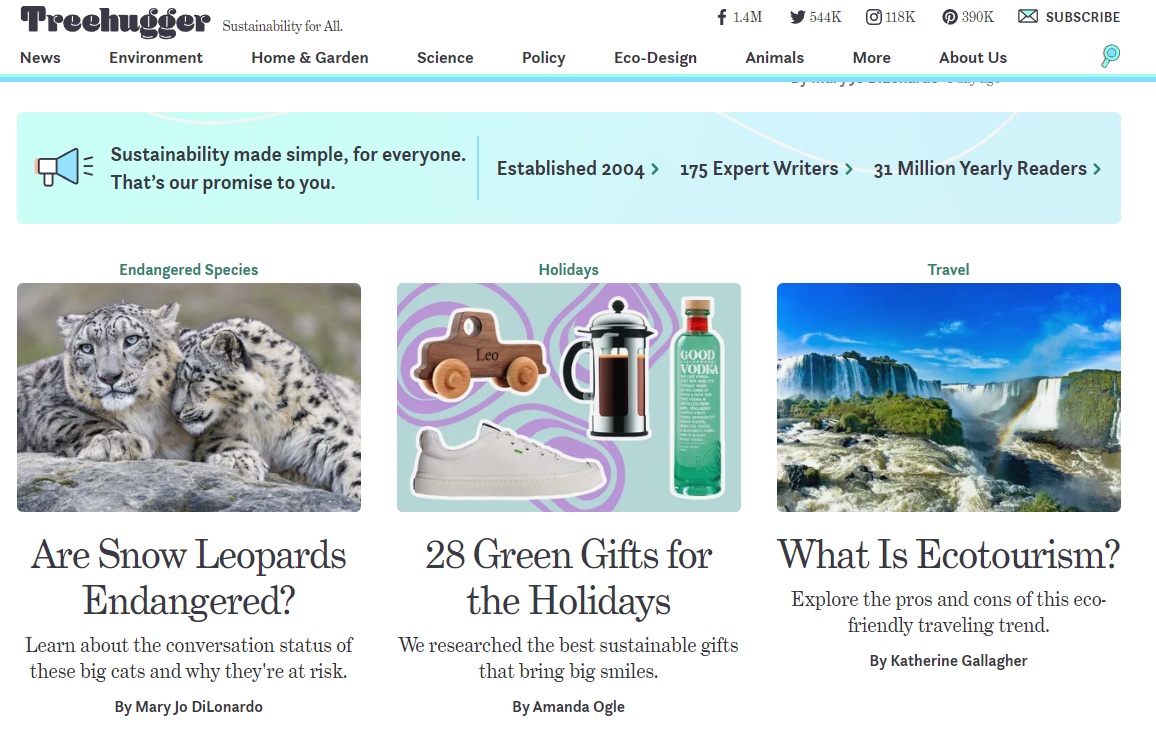Open the News menu
Viewport: 1156px width, 754px height.
(x=40, y=58)
